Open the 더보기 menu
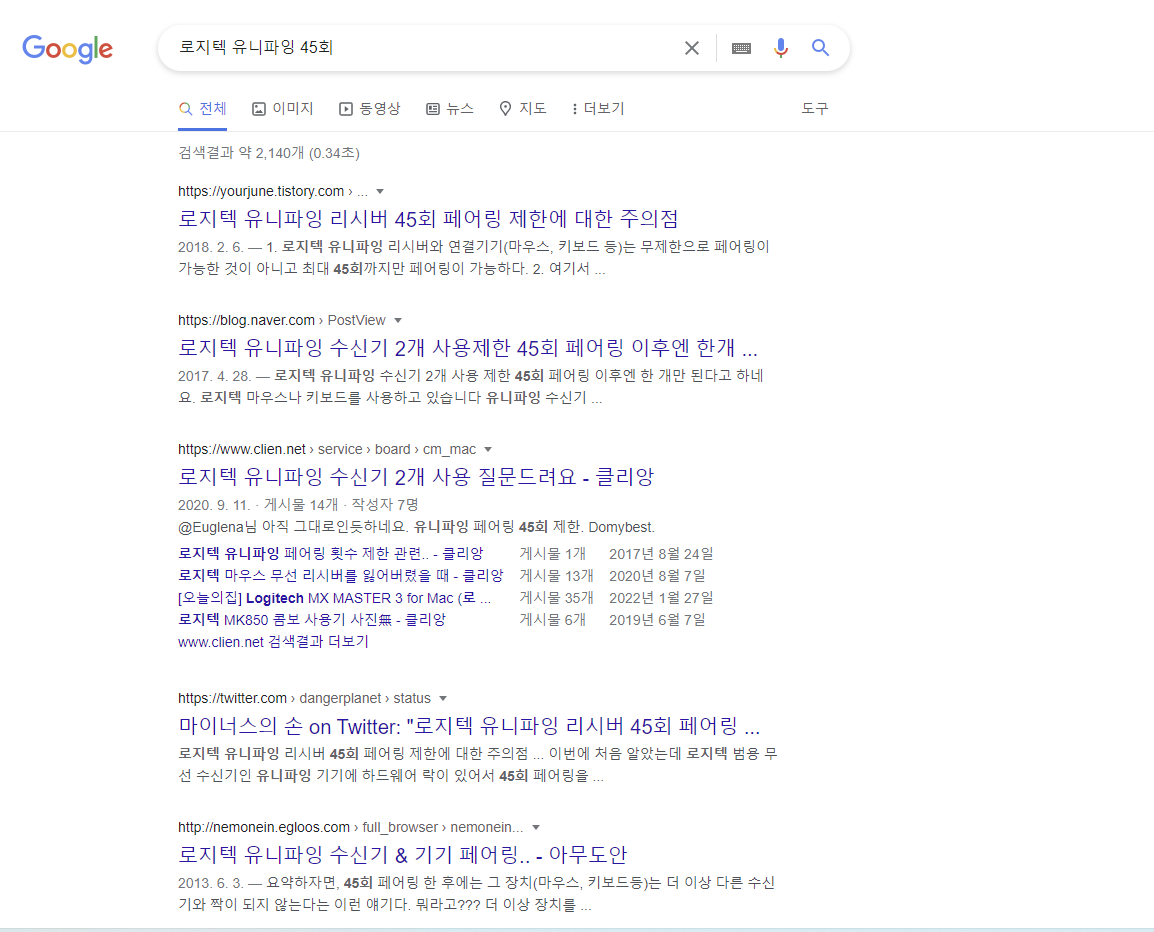 598,109
